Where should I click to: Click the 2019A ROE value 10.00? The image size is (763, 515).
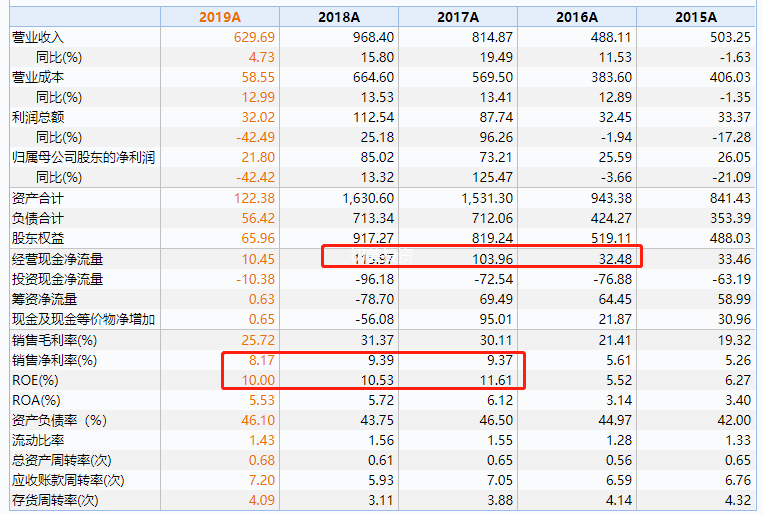coord(258,380)
